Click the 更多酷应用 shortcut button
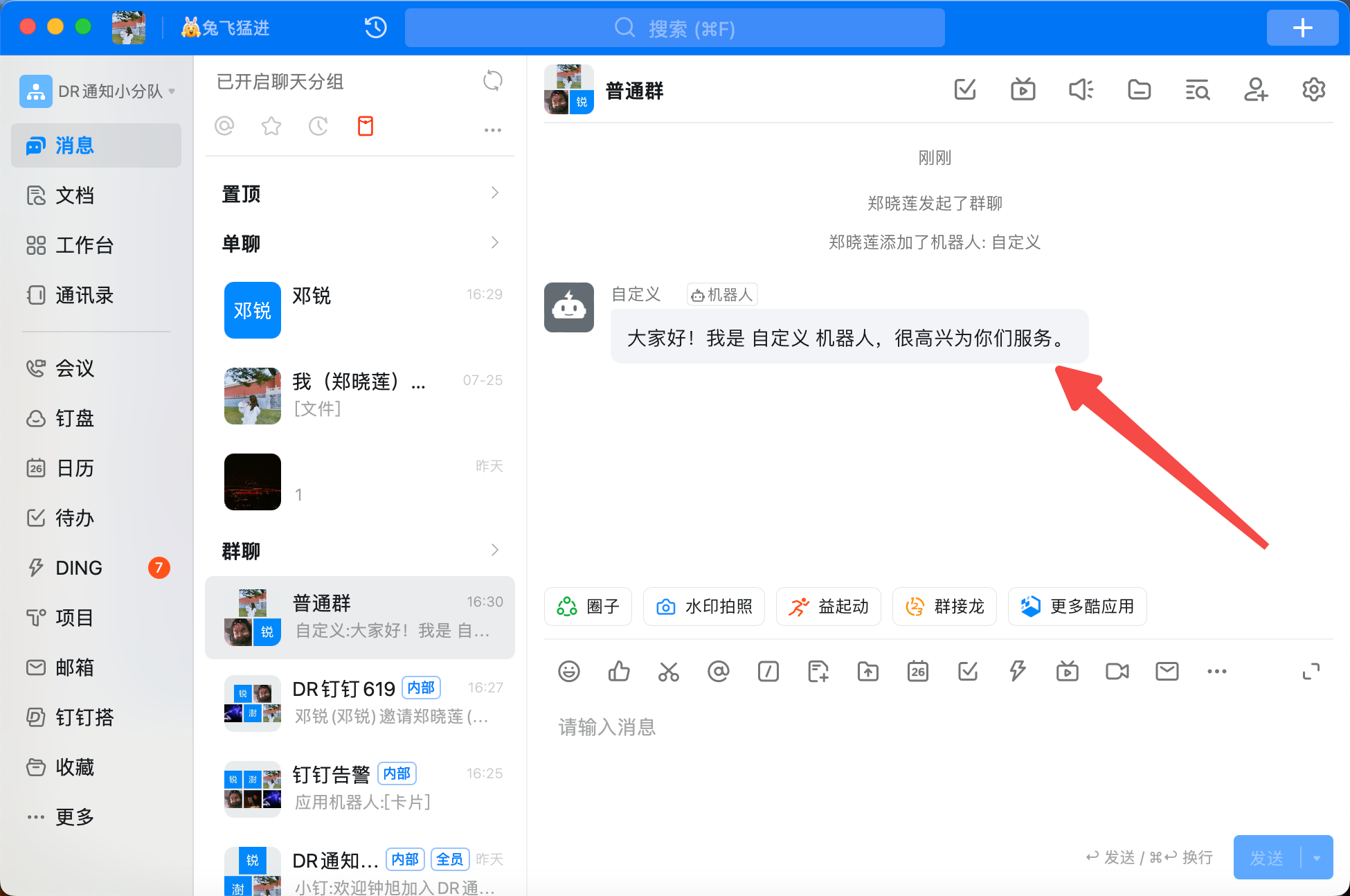 pyautogui.click(x=1077, y=607)
